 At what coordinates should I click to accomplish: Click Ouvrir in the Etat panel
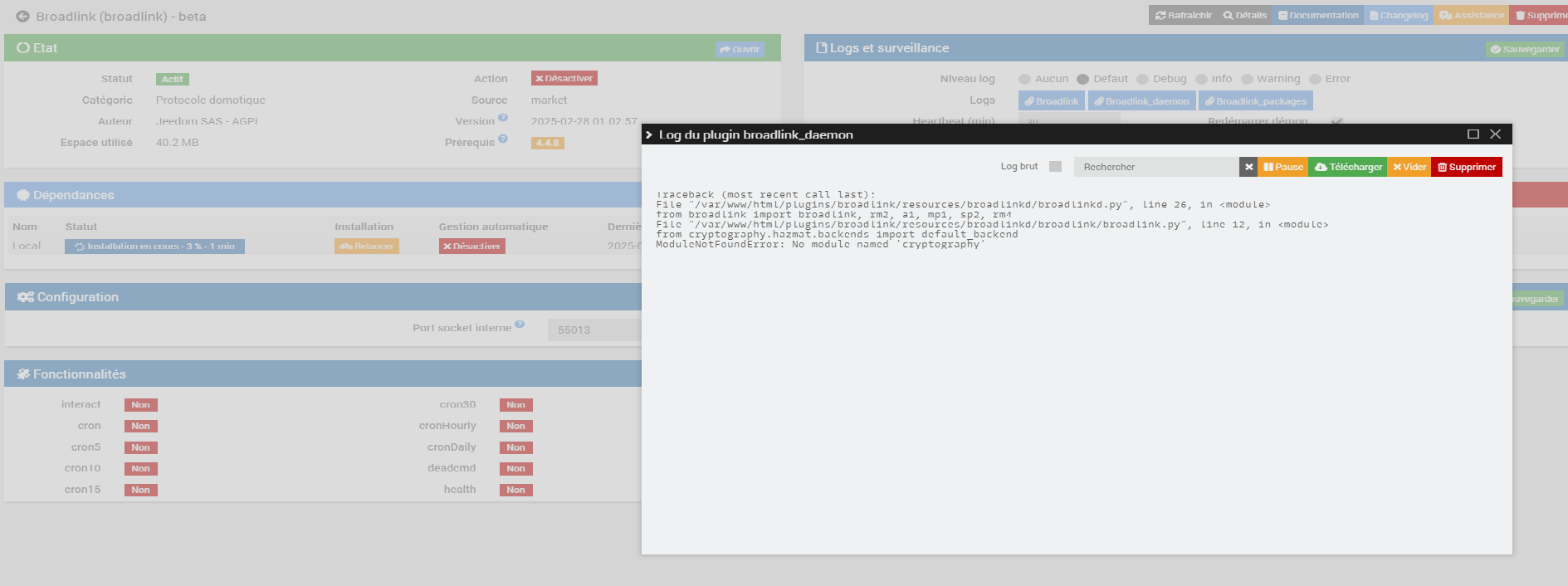pyautogui.click(x=740, y=49)
